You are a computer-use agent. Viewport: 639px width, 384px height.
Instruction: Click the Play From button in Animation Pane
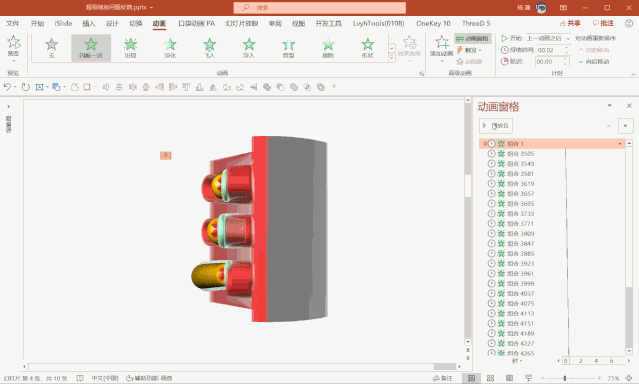496,126
